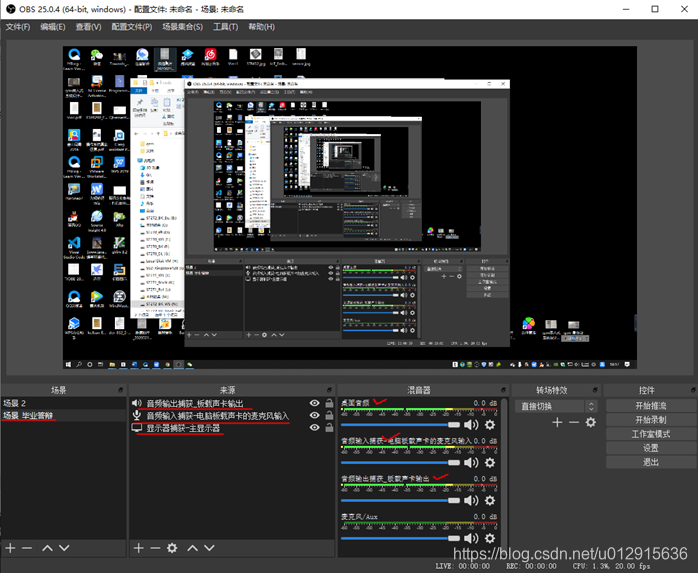Image resolution: width=698 pixels, height=573 pixels.
Task: Open the 配置文件(P) menu
Action: tap(132, 27)
